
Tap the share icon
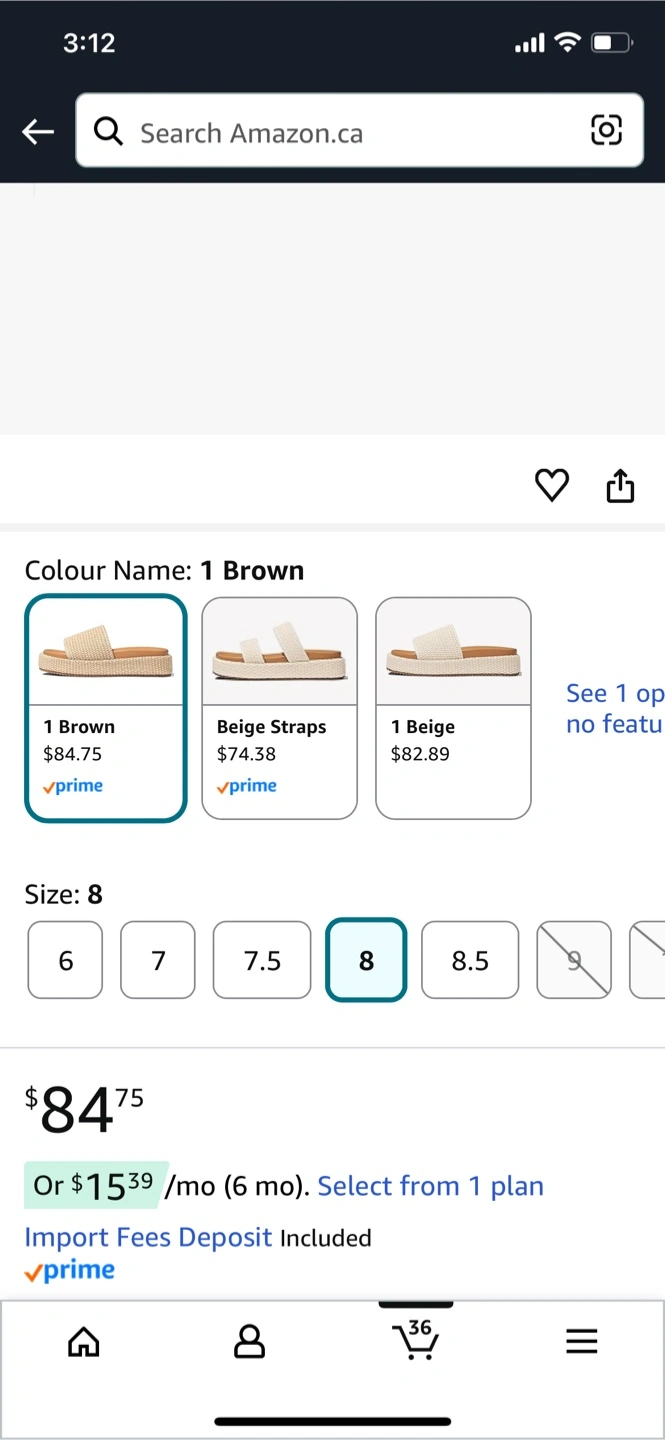[x=620, y=485]
